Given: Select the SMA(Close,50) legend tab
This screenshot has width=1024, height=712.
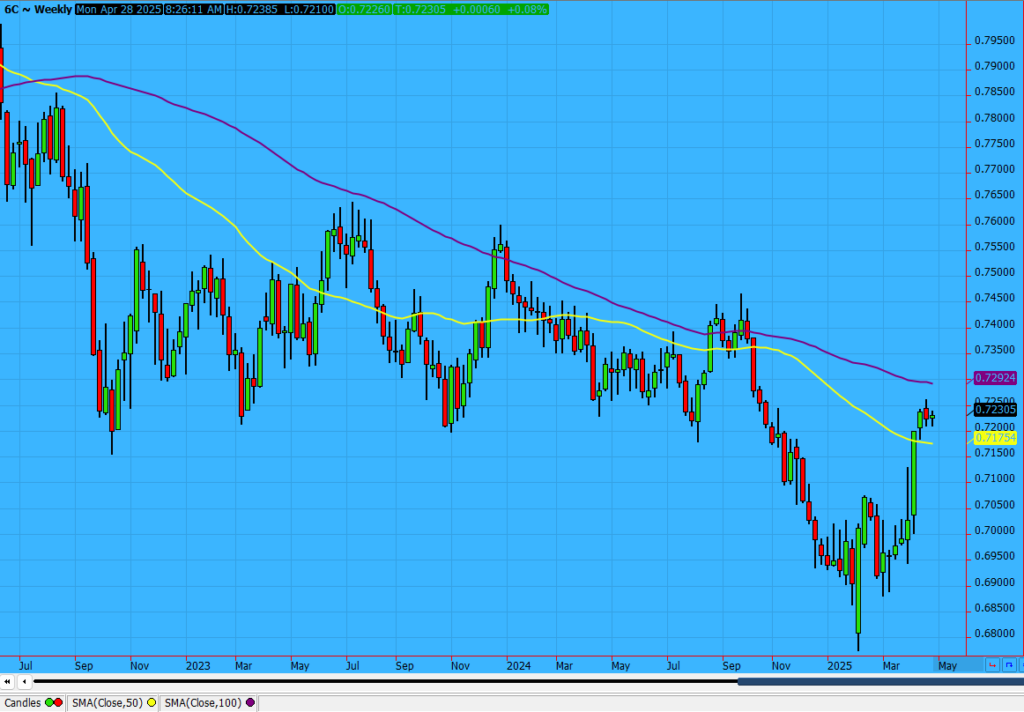Looking at the screenshot, I should (x=108, y=703).
